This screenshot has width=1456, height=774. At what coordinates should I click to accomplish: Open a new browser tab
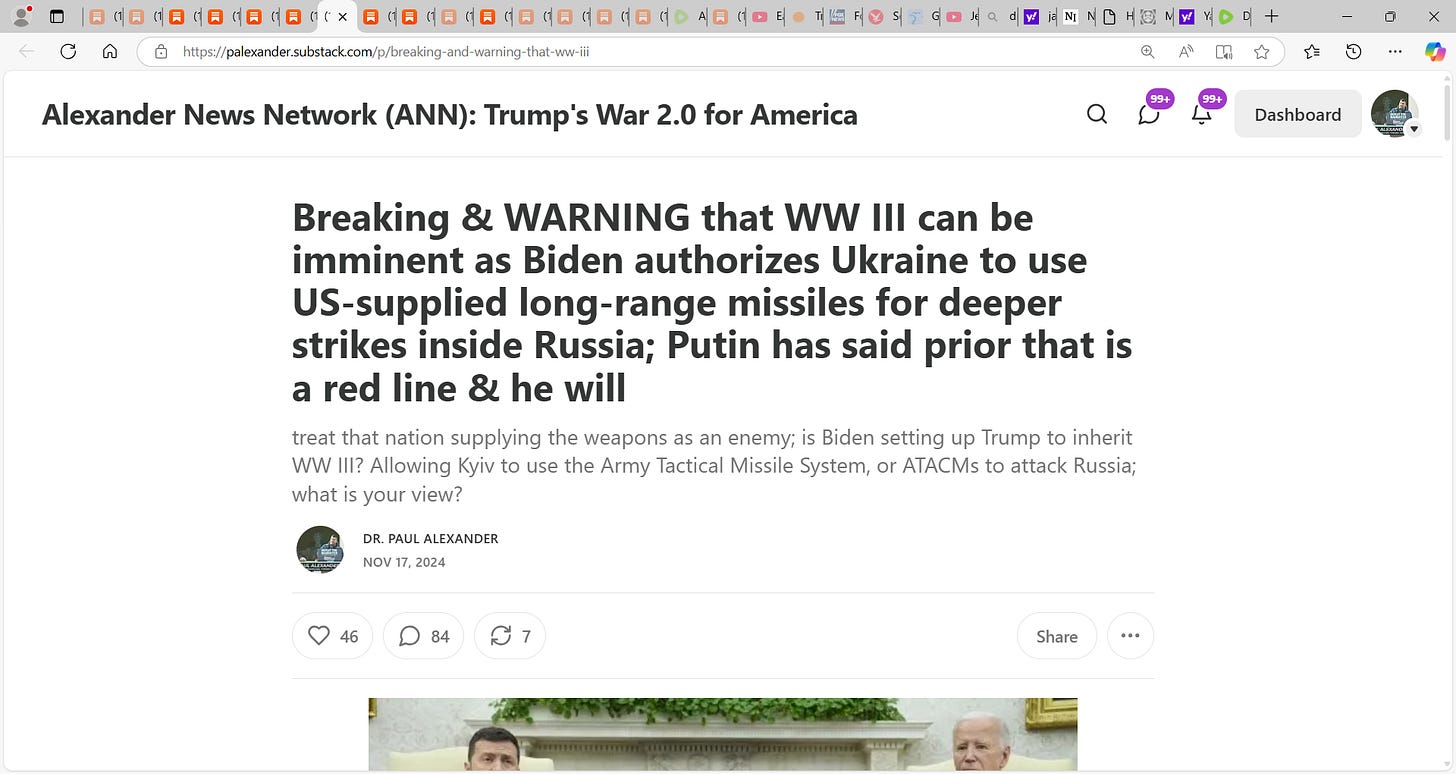(1271, 17)
